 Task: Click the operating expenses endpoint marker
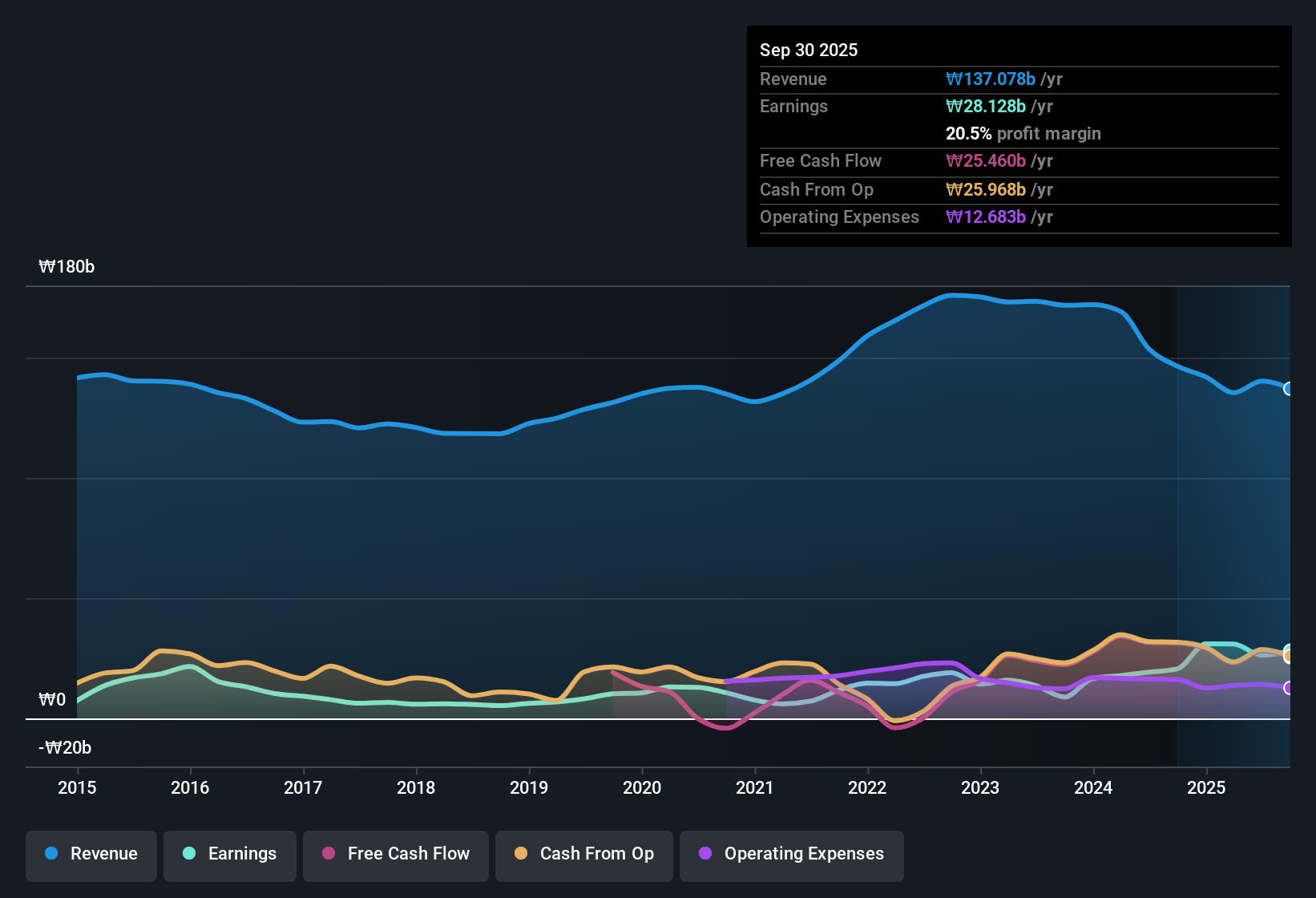[x=1289, y=688]
